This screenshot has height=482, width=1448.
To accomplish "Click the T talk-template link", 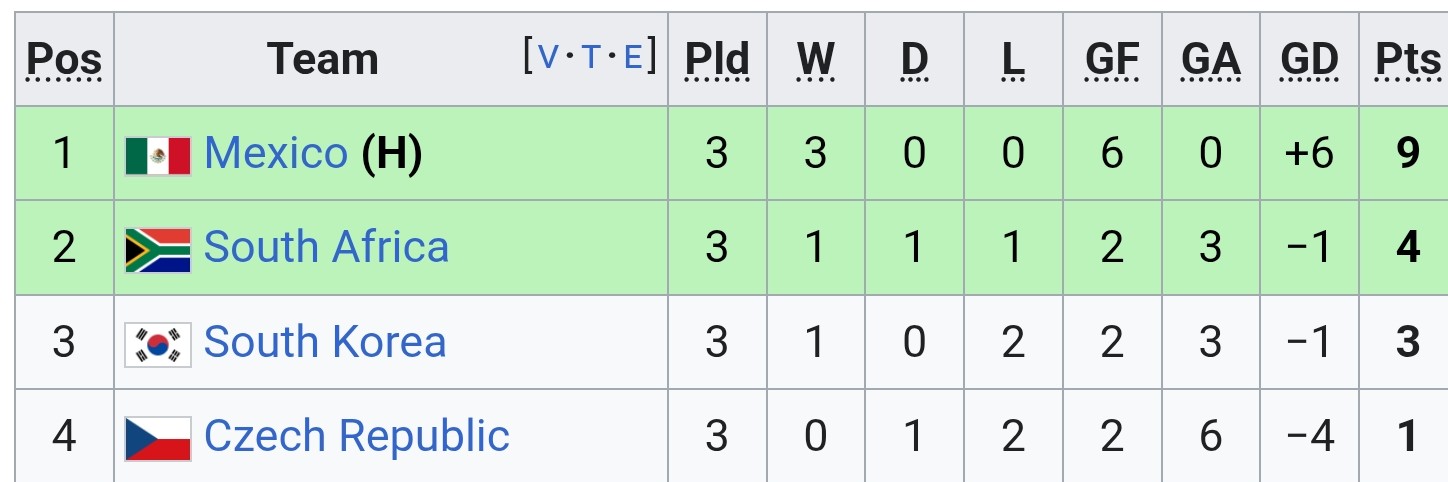I will (591, 57).
